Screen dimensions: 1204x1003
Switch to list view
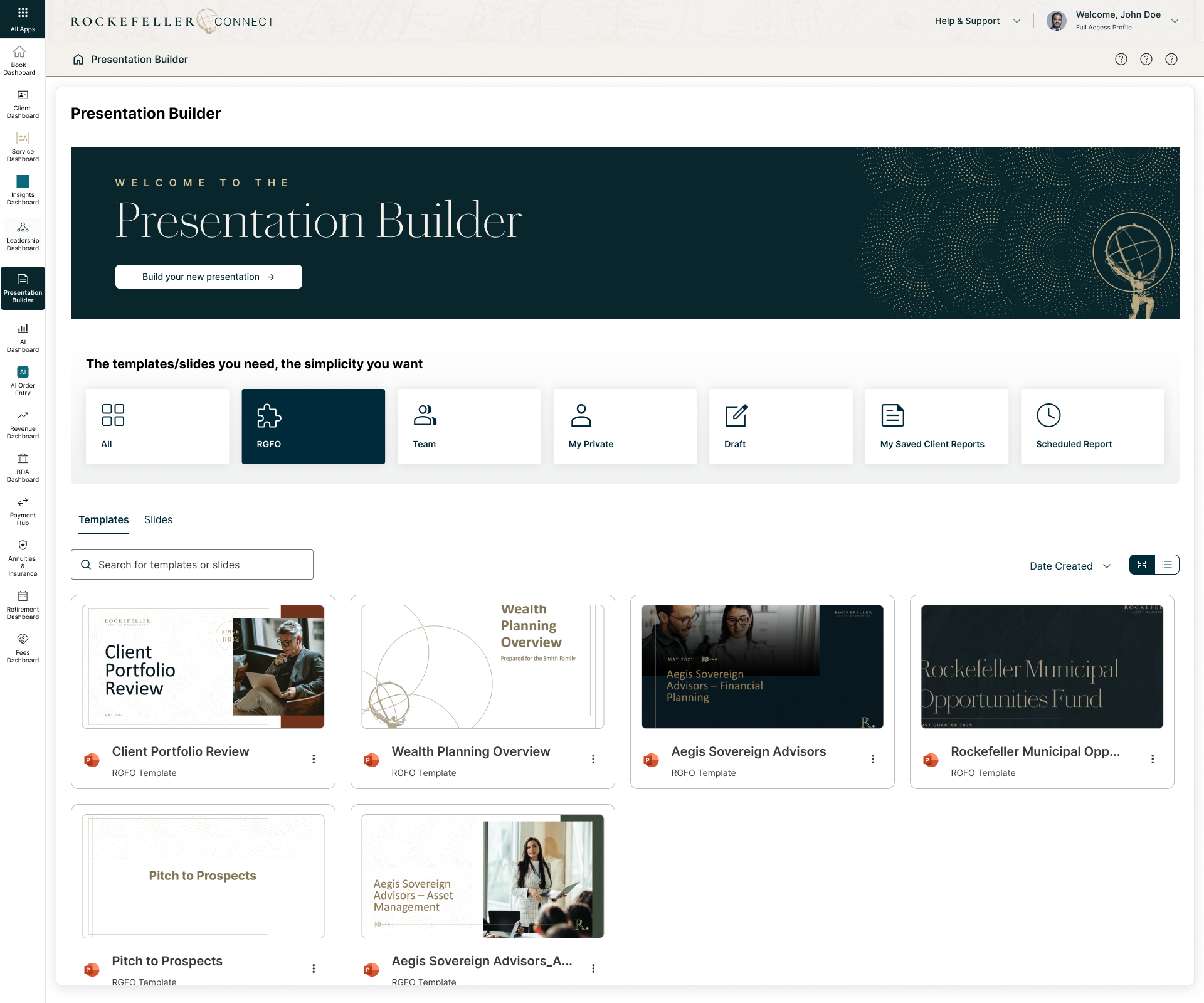tap(1166, 564)
